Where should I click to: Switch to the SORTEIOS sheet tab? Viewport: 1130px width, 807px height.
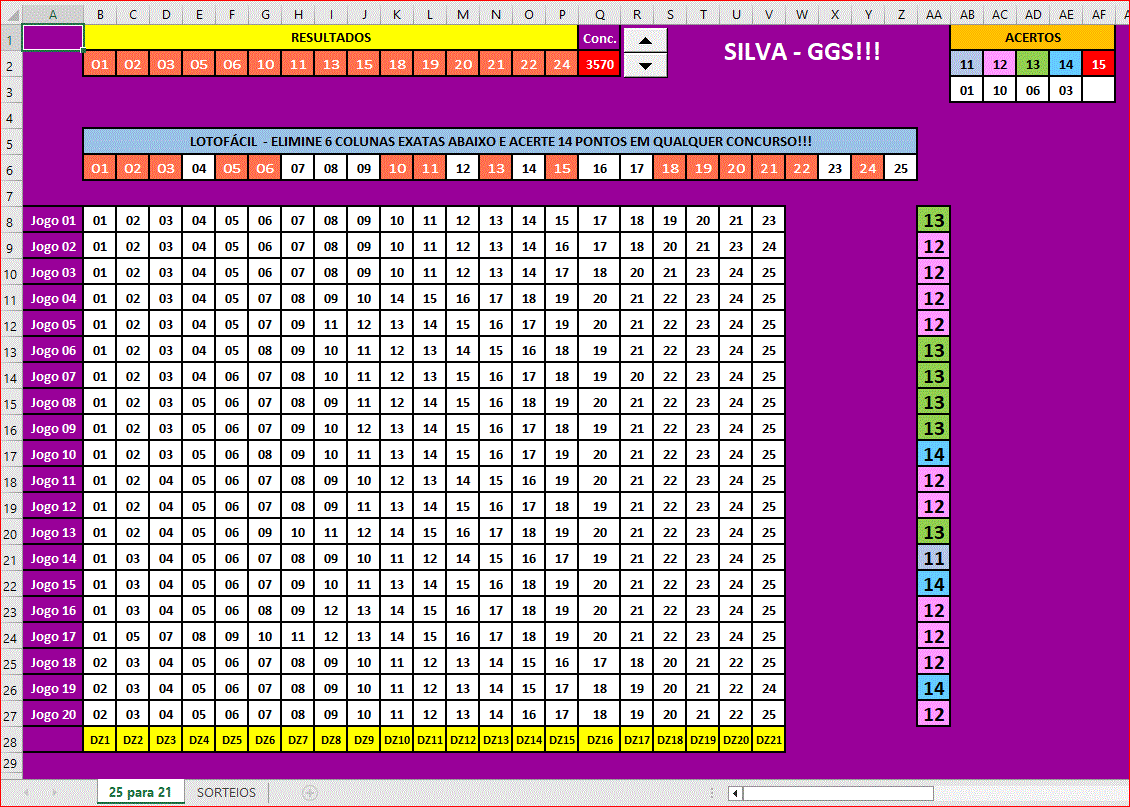coord(226,793)
